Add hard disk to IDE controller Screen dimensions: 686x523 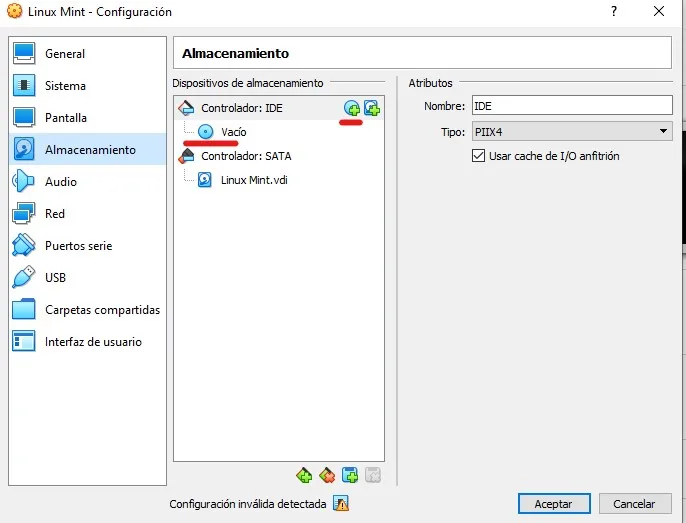pos(372,108)
